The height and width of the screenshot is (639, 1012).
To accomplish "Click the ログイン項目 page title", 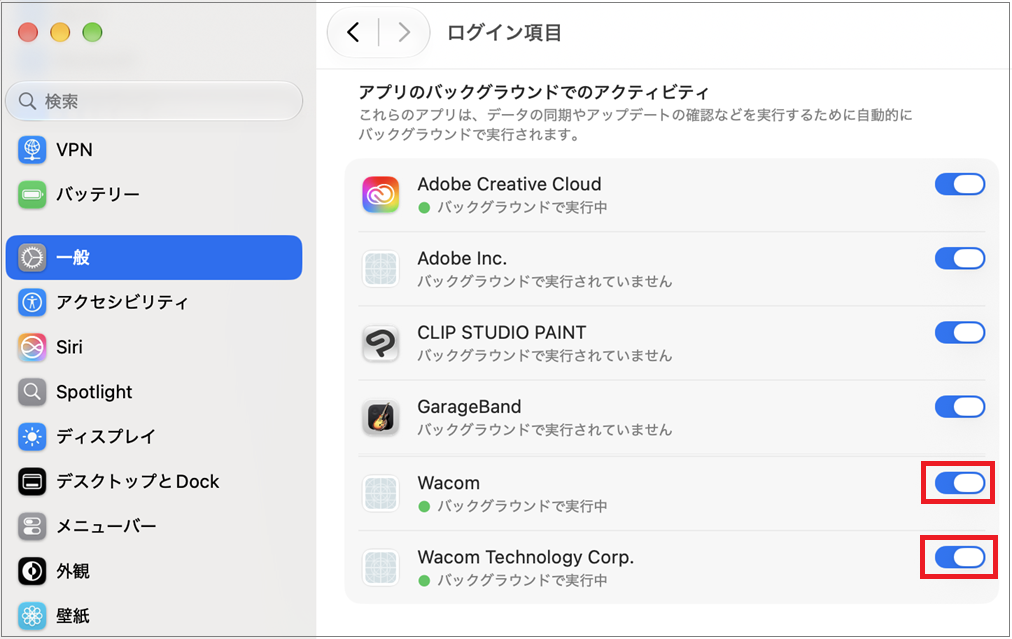I will tap(504, 32).
